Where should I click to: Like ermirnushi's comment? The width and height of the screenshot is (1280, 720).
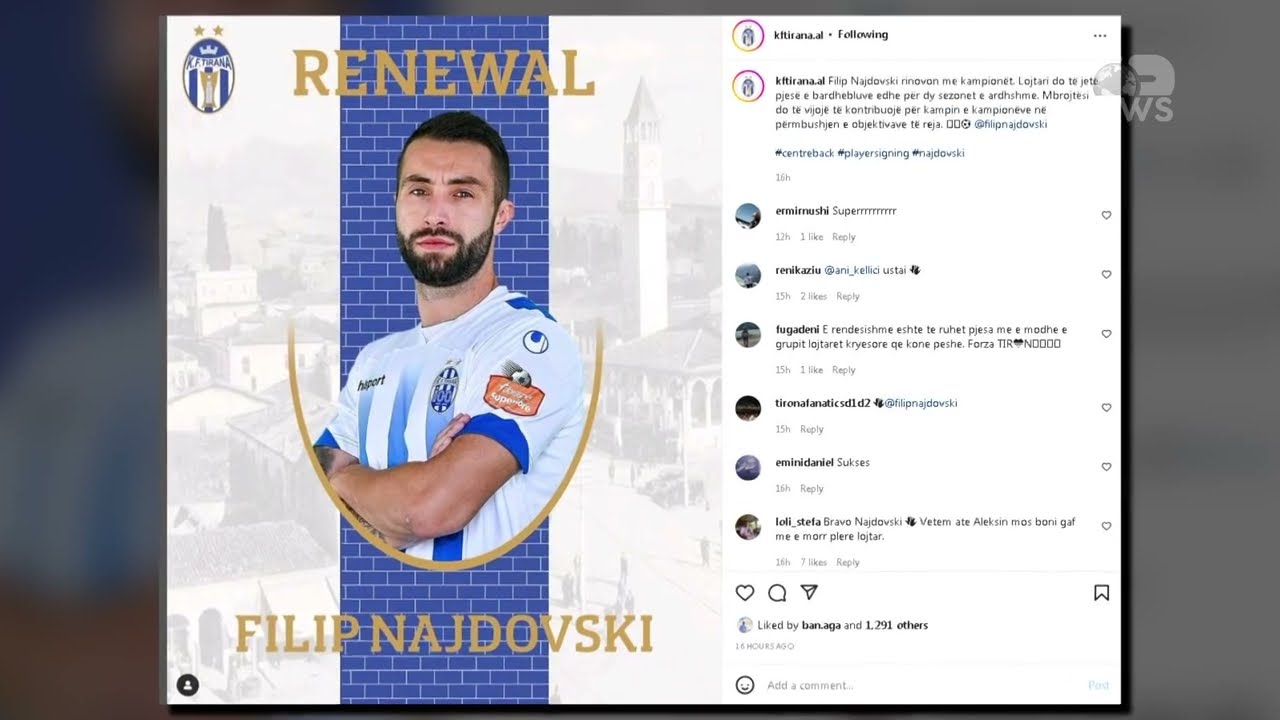pyautogui.click(x=1106, y=215)
